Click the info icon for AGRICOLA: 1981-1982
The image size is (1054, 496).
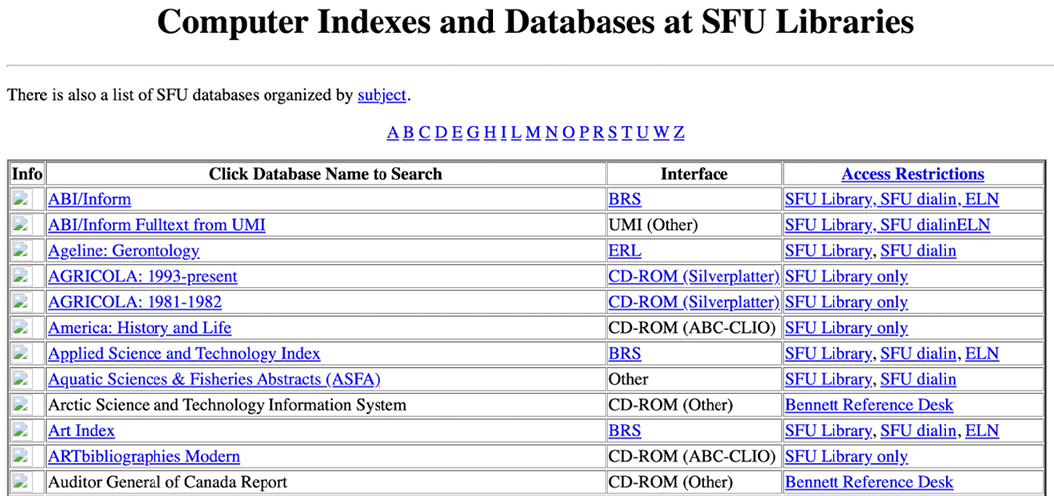tap(22, 302)
